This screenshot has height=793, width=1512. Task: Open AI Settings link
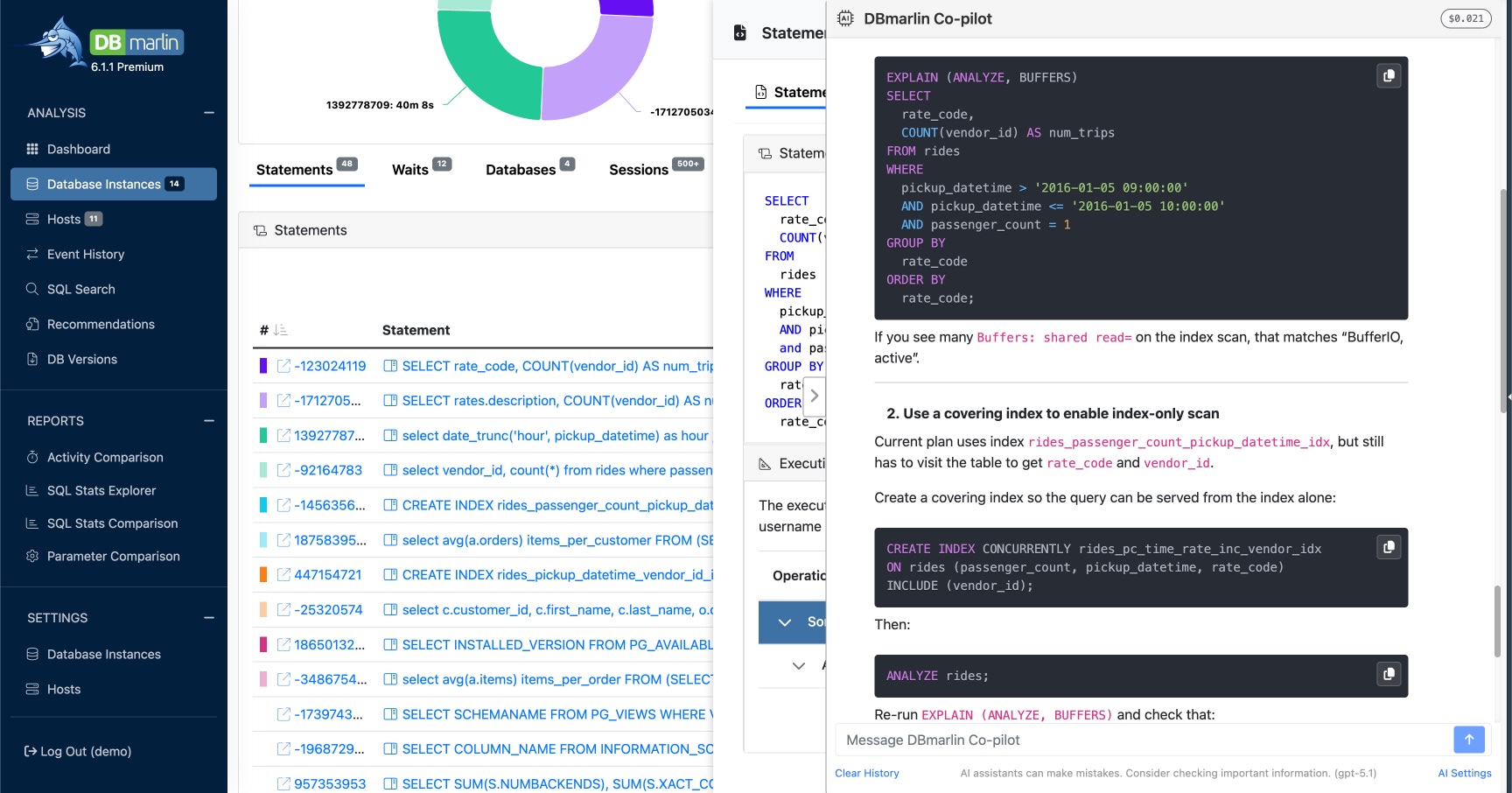coord(1464,773)
